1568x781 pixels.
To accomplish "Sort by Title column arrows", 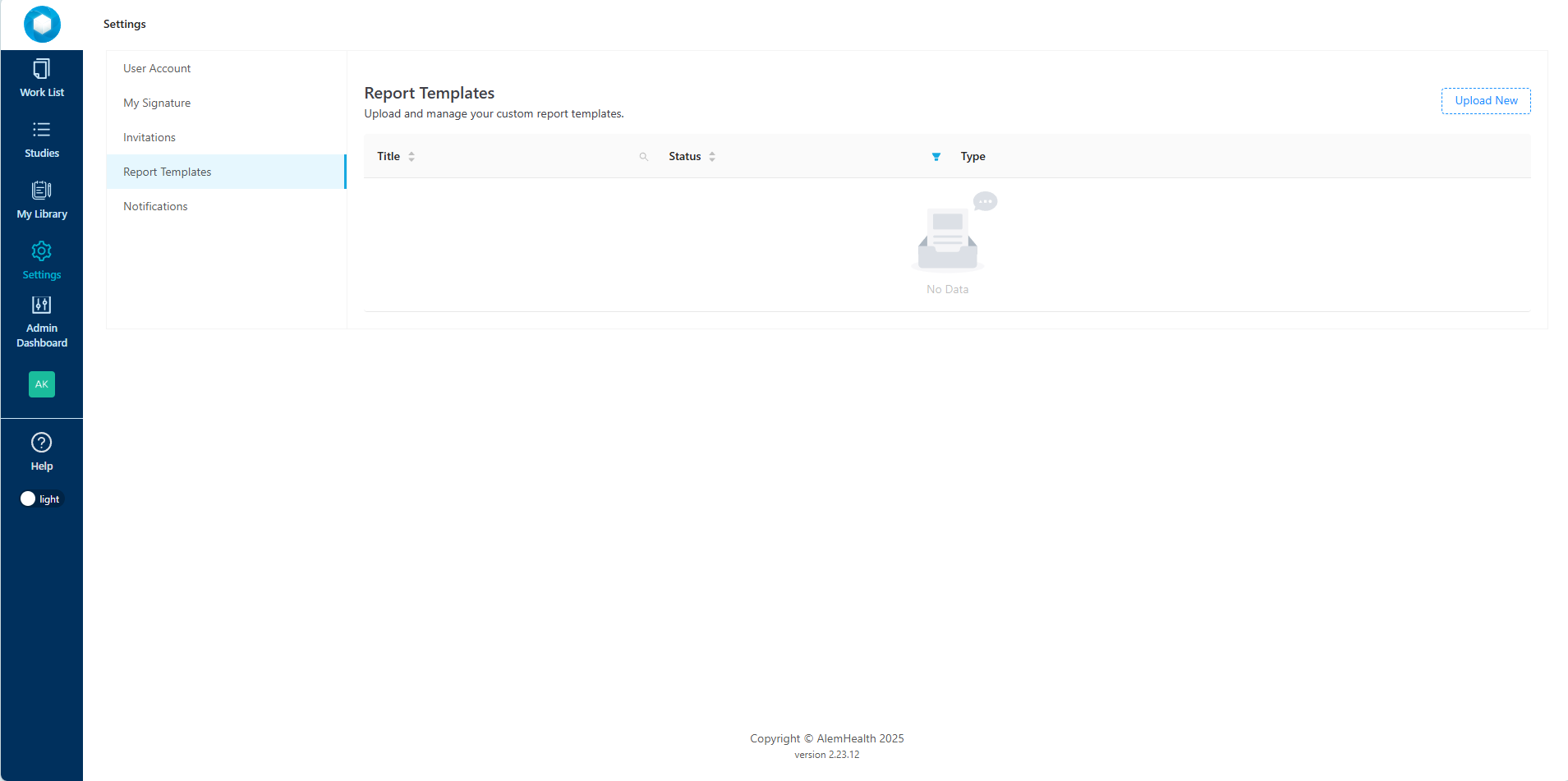I will pyautogui.click(x=412, y=157).
